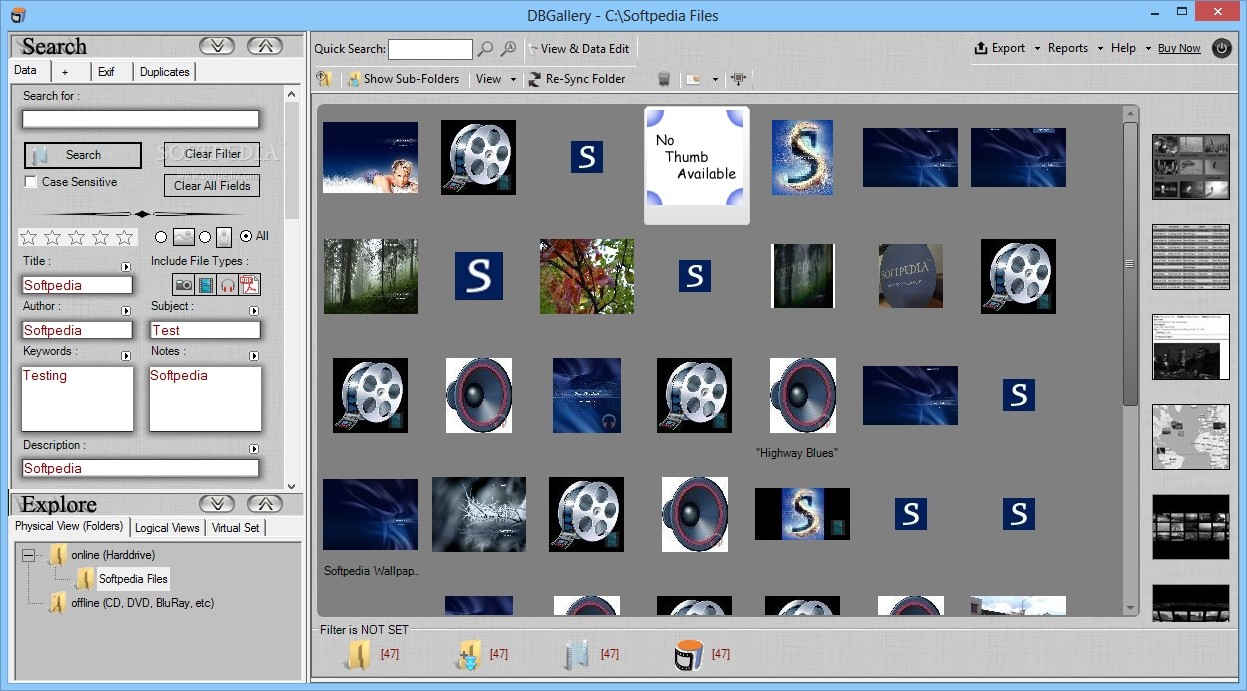Click the Export upload icon
The height and width of the screenshot is (691, 1247).
pyautogui.click(x=981, y=48)
